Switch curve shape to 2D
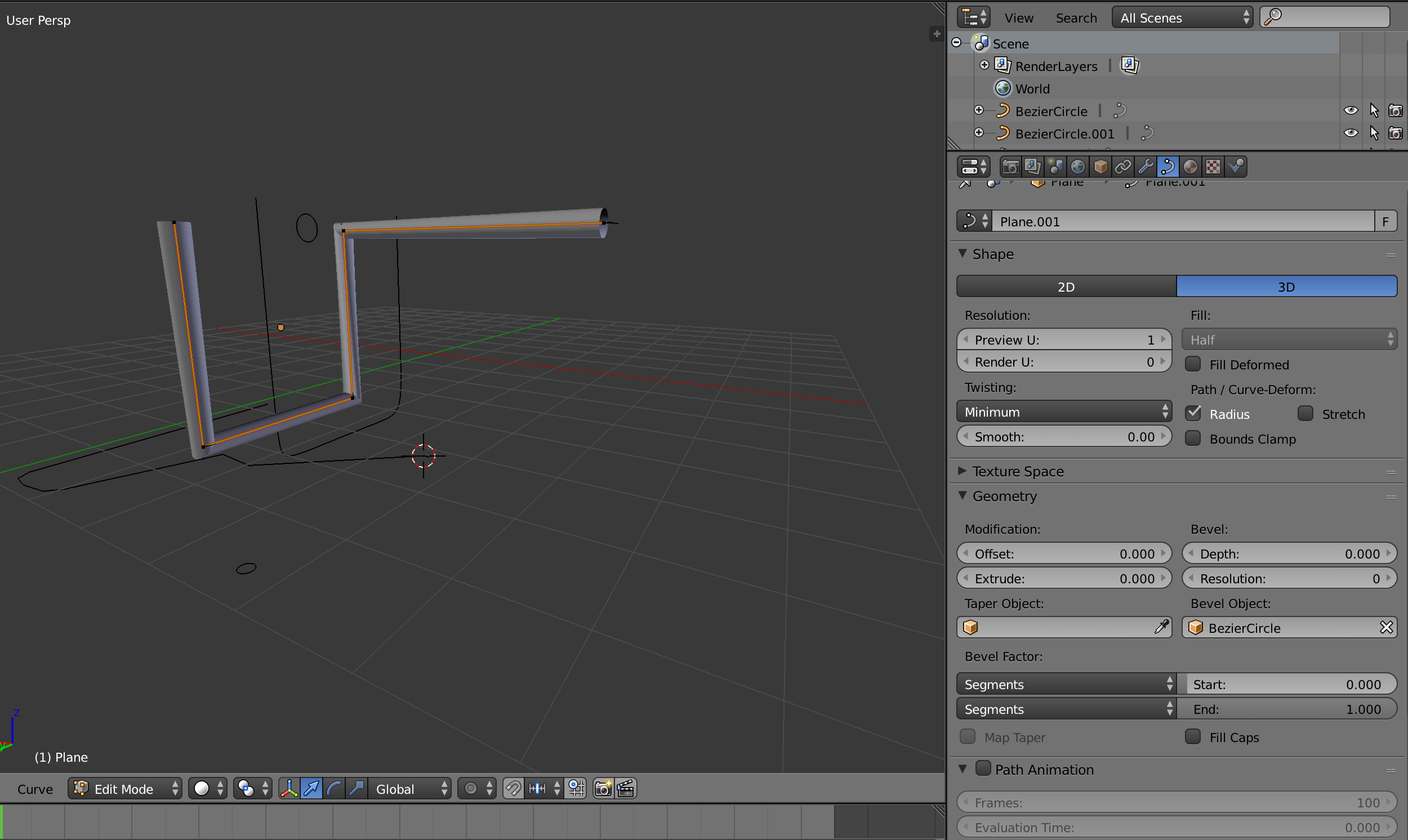Image resolution: width=1408 pixels, height=840 pixels. click(x=1067, y=287)
